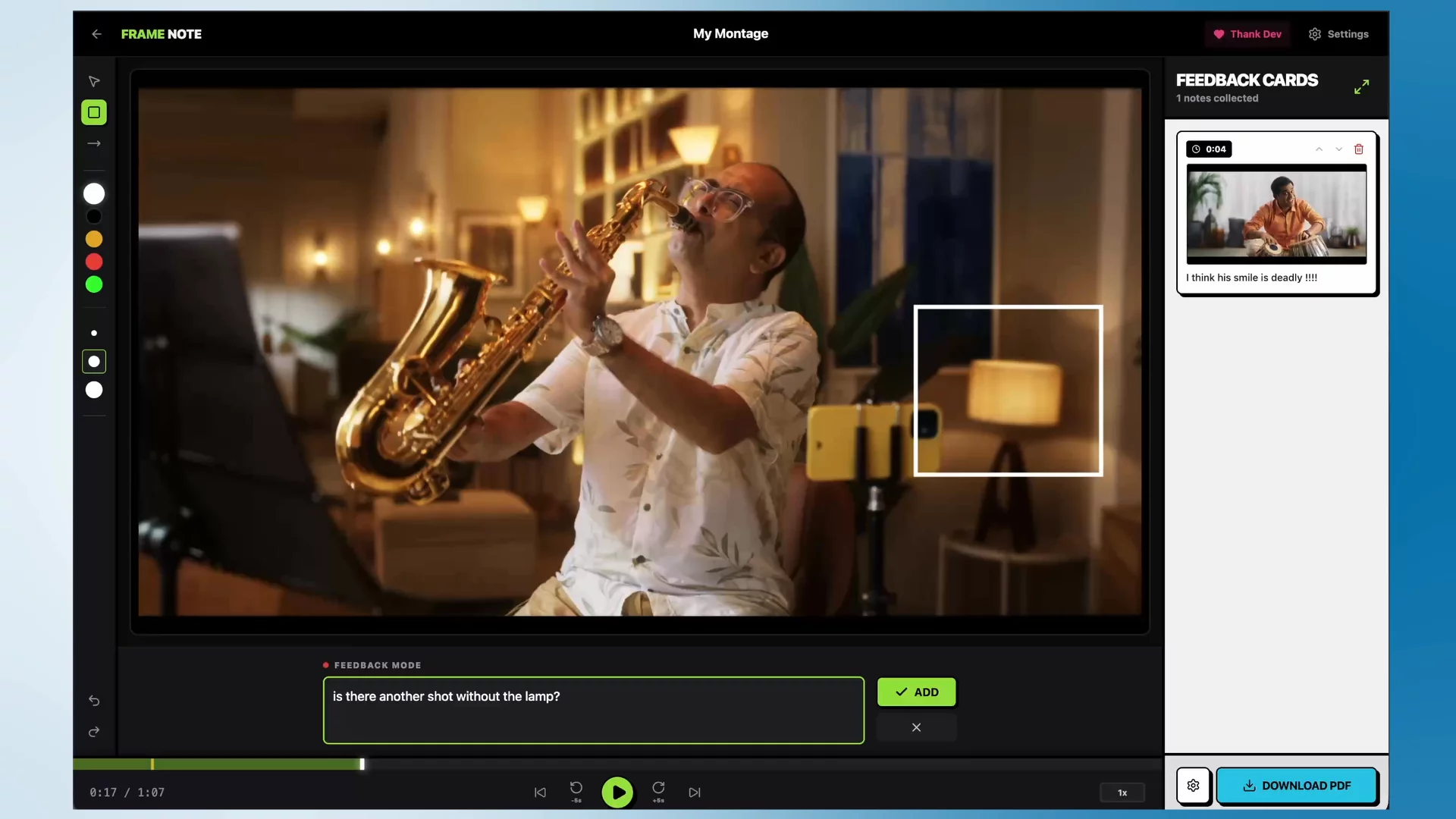Viewport: 1456px width, 819px height.
Task: Go back with the left arrow
Action: pos(96,34)
